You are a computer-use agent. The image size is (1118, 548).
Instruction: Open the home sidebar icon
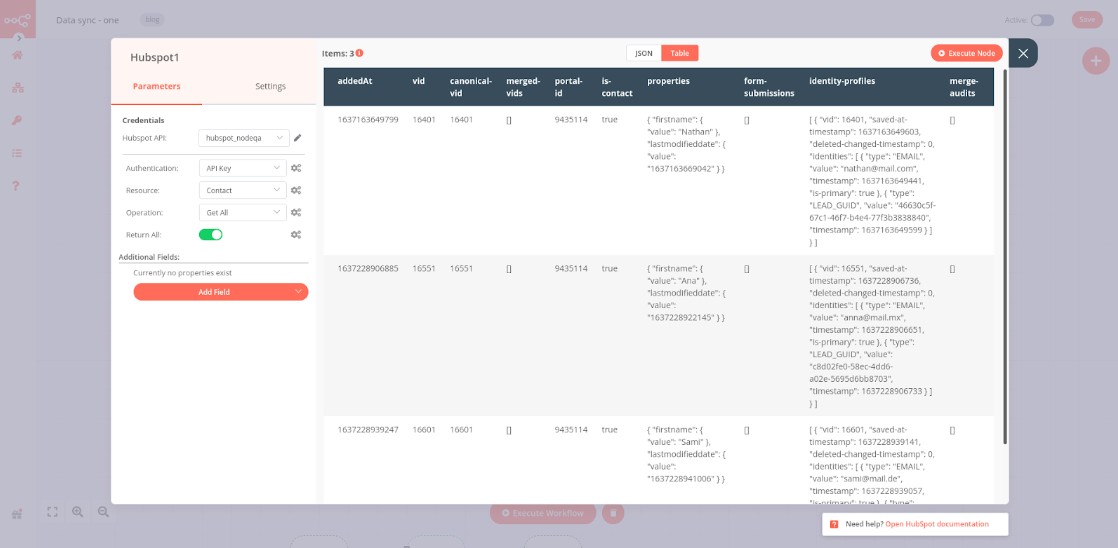point(17,56)
